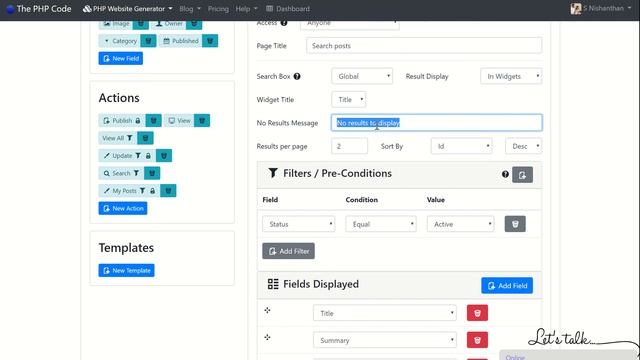640x360 pixels.
Task: Click the gray add icon in Filters header
Action: click(522, 175)
